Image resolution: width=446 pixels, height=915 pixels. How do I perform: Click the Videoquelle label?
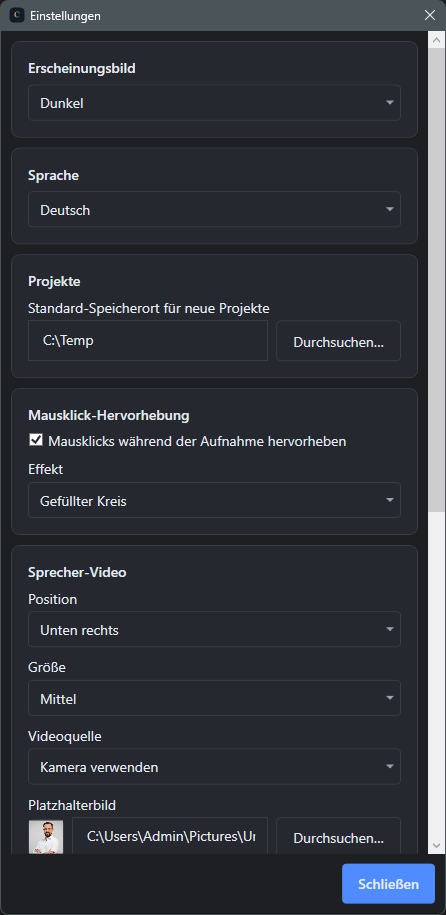[x=65, y=736]
